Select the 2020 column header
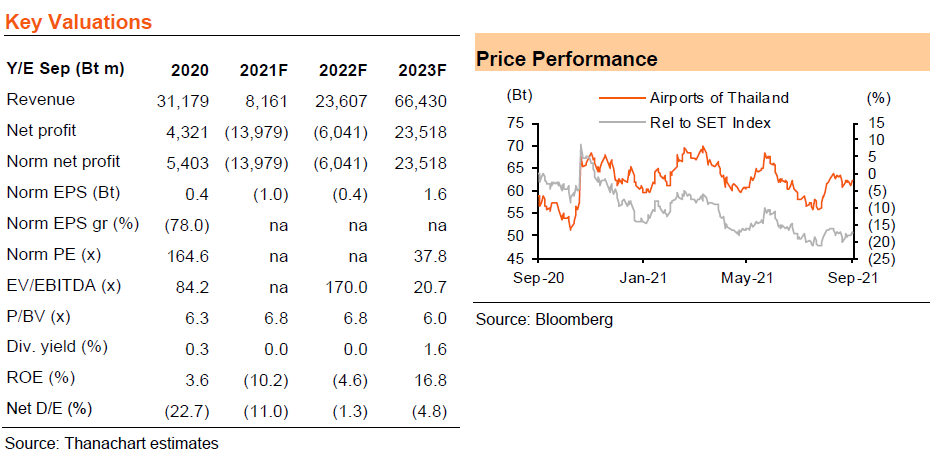The height and width of the screenshot is (458, 939). 190,70
